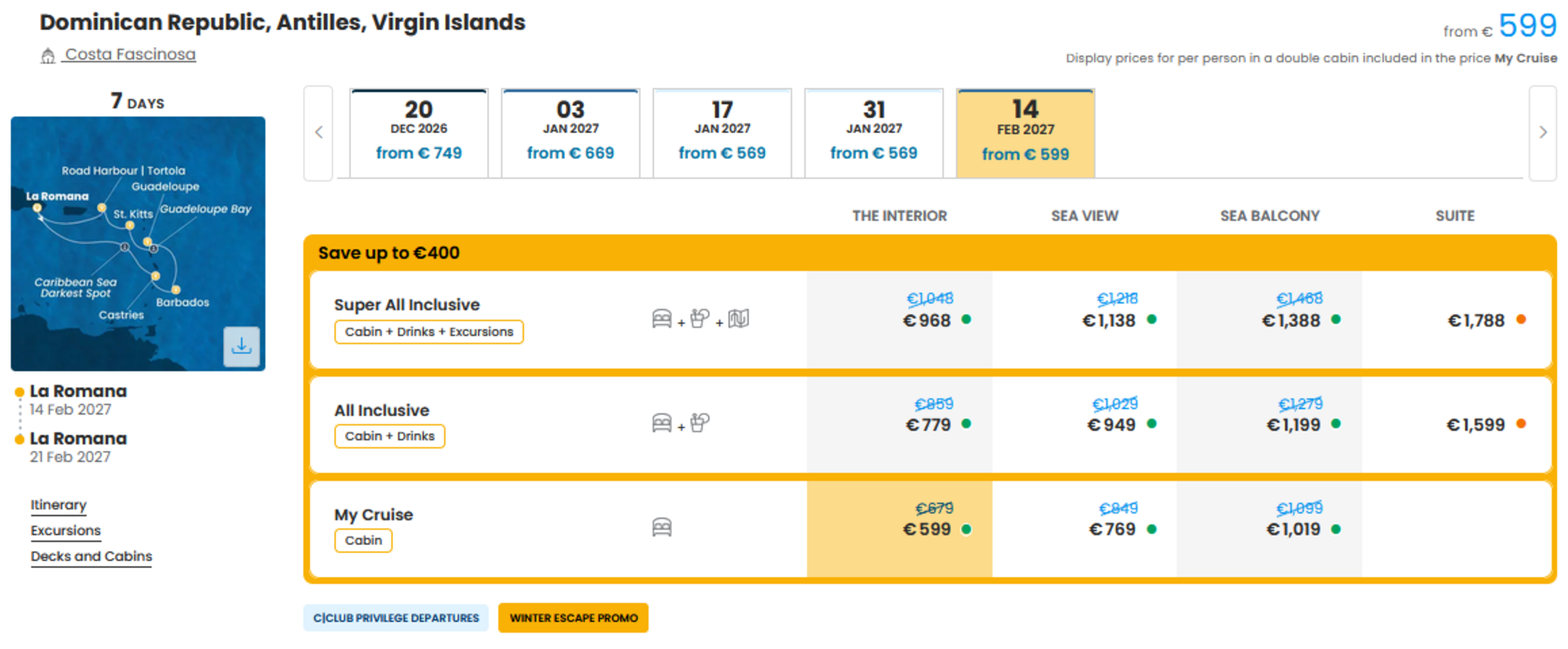
Task: Click the Winter Escape Promo badge
Action: [x=573, y=618]
